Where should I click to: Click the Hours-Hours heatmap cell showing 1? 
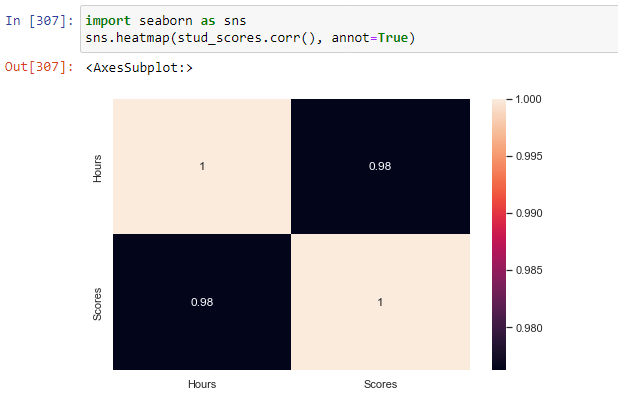[202, 166]
